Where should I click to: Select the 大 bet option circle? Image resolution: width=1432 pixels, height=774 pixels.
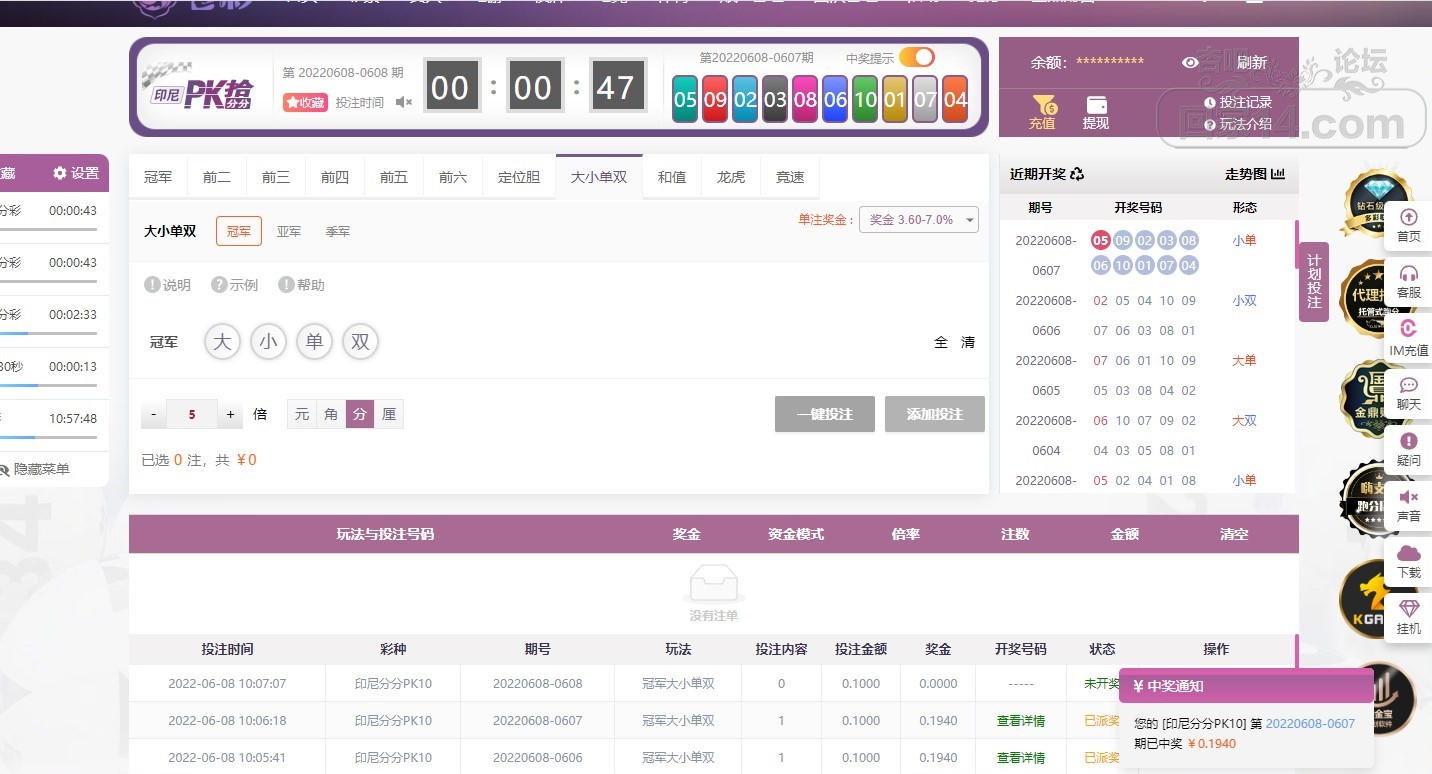pos(222,342)
